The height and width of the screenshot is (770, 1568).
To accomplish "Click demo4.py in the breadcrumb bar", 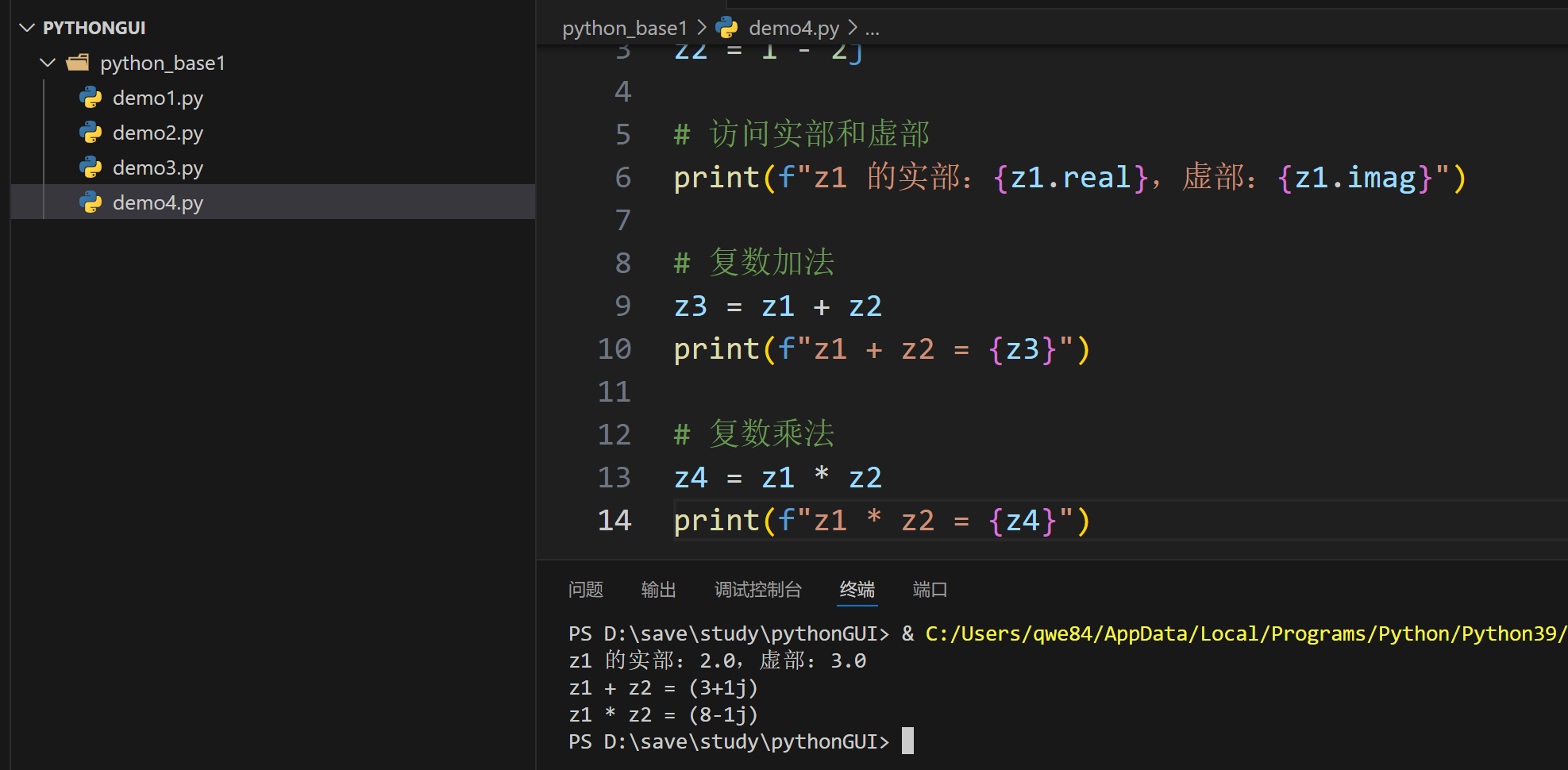I will click(794, 26).
